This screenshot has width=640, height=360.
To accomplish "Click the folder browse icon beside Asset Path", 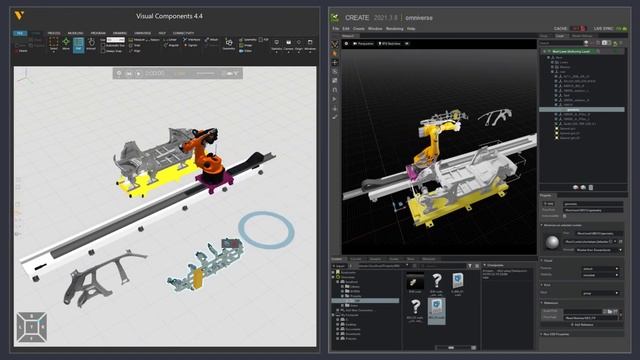I will (x=609, y=311).
